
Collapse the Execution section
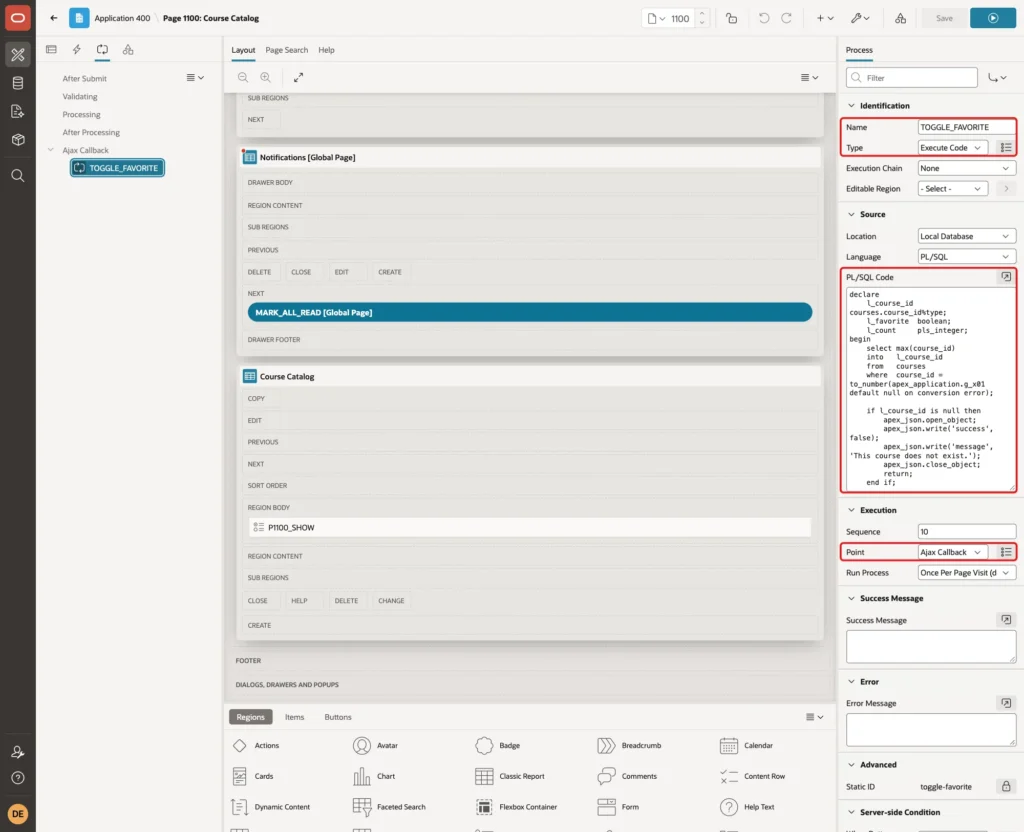pyautogui.click(x=851, y=510)
